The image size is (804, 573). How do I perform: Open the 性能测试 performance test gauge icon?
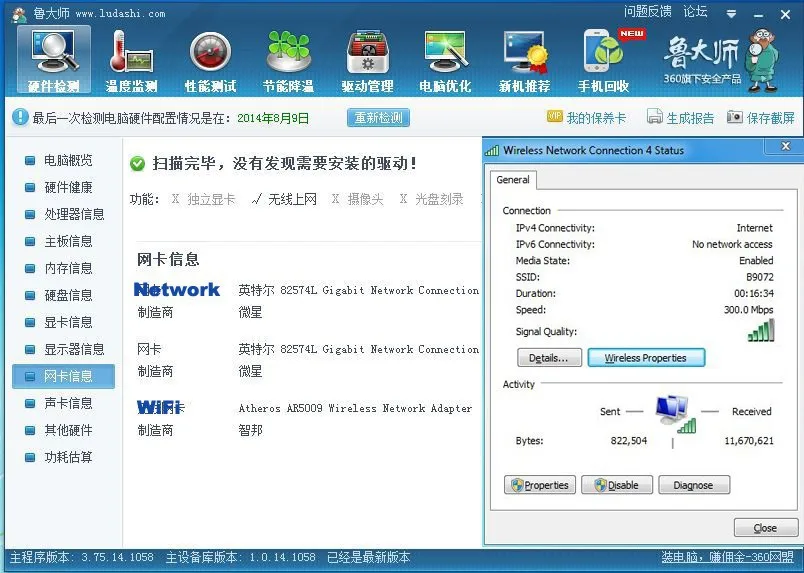[210, 60]
